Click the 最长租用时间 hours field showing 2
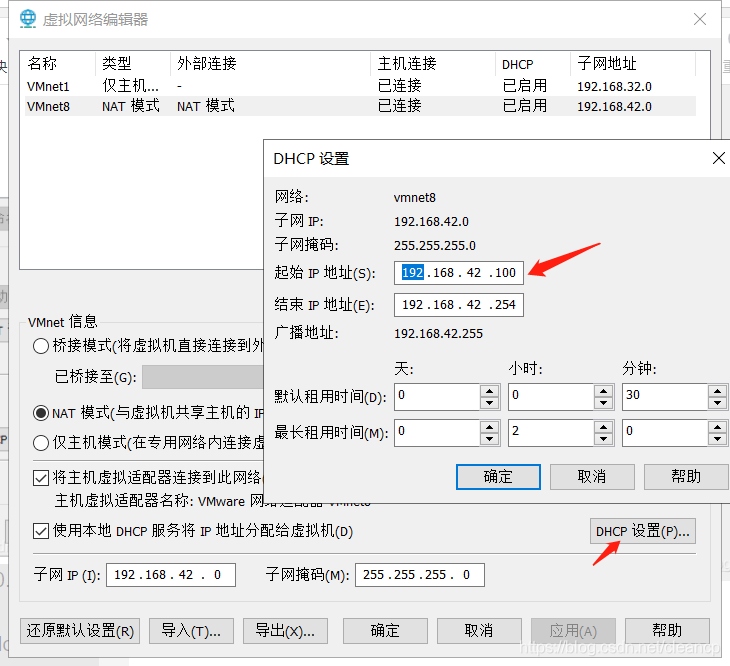The image size is (730, 666). pyautogui.click(x=551, y=433)
